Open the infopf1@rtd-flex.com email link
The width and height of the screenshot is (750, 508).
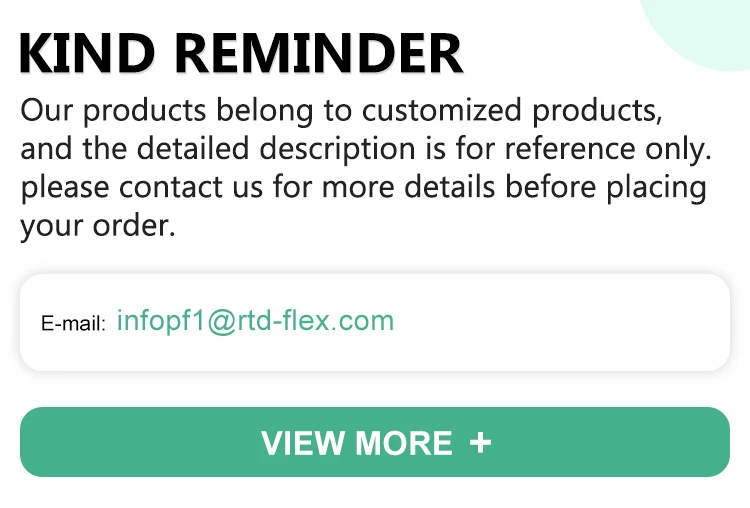point(255,321)
